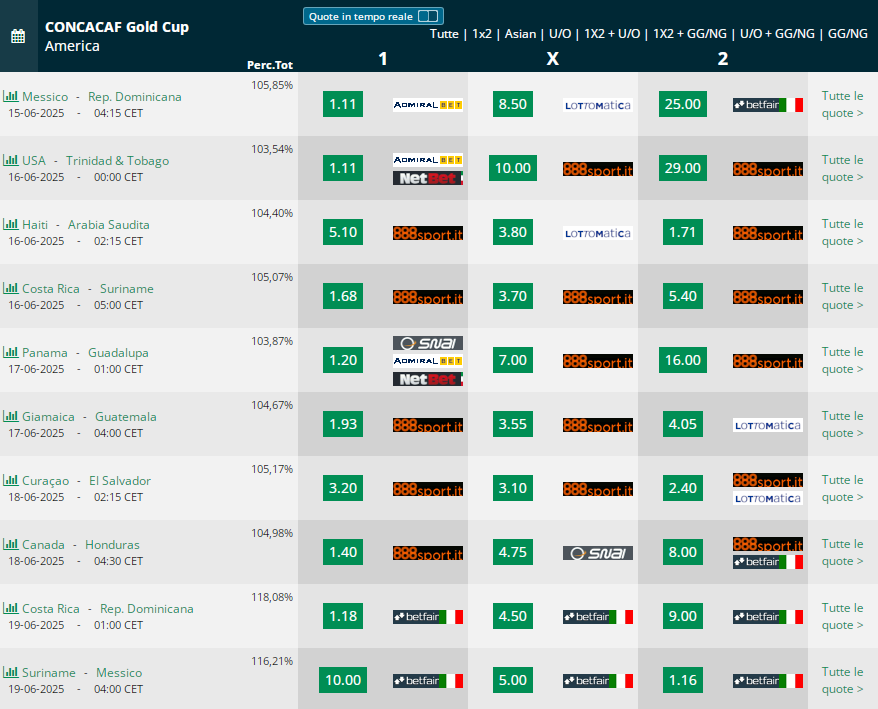Click 888sport logo for Haiti home odds
Viewport: 878px width, 709px height.
point(428,233)
